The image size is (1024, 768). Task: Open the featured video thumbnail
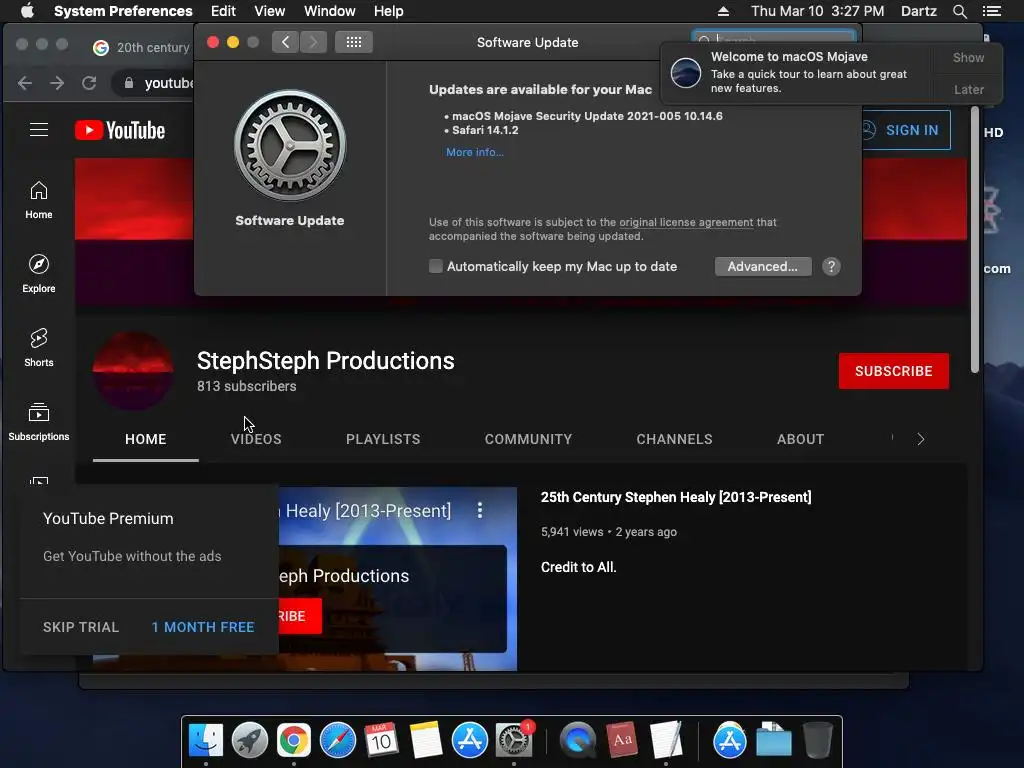click(398, 579)
